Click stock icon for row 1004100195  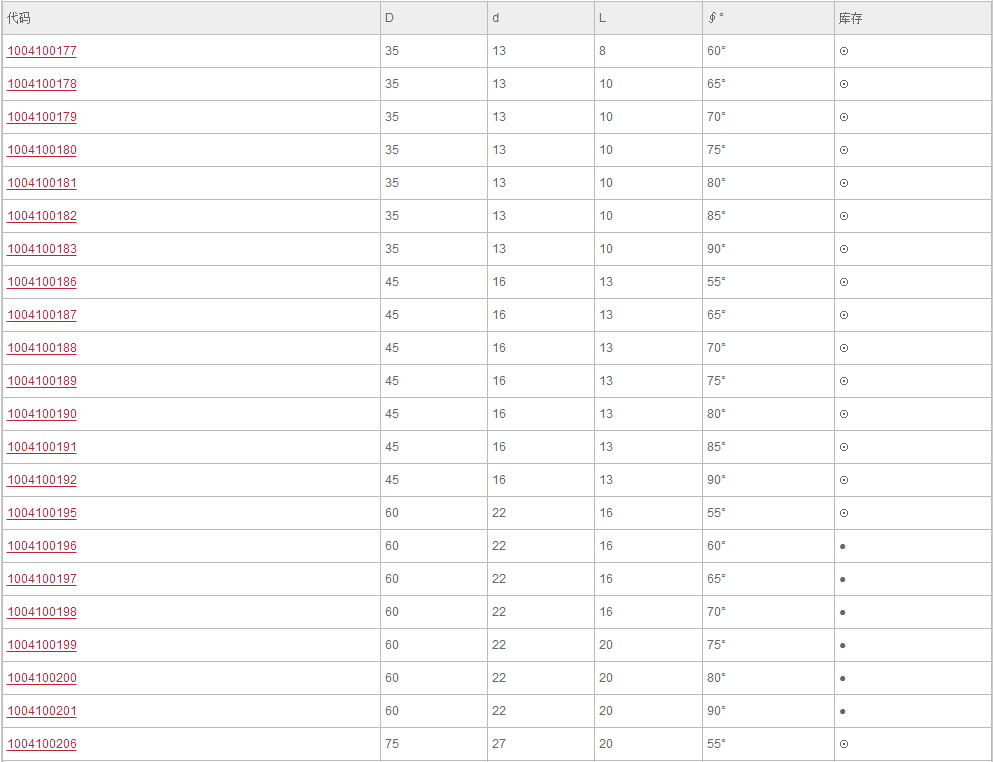click(x=844, y=513)
